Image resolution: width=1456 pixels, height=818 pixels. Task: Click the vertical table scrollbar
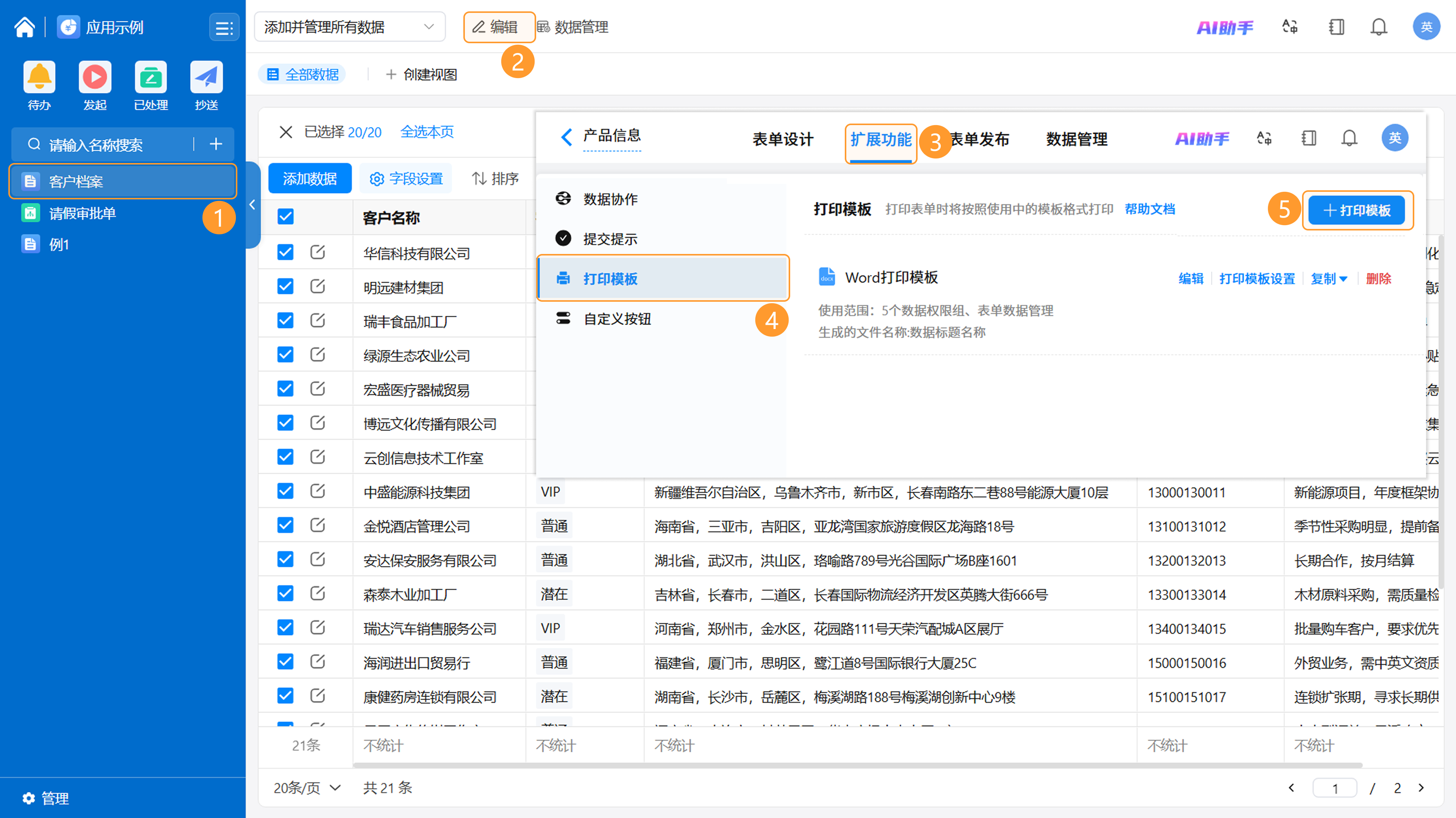[1441, 411]
